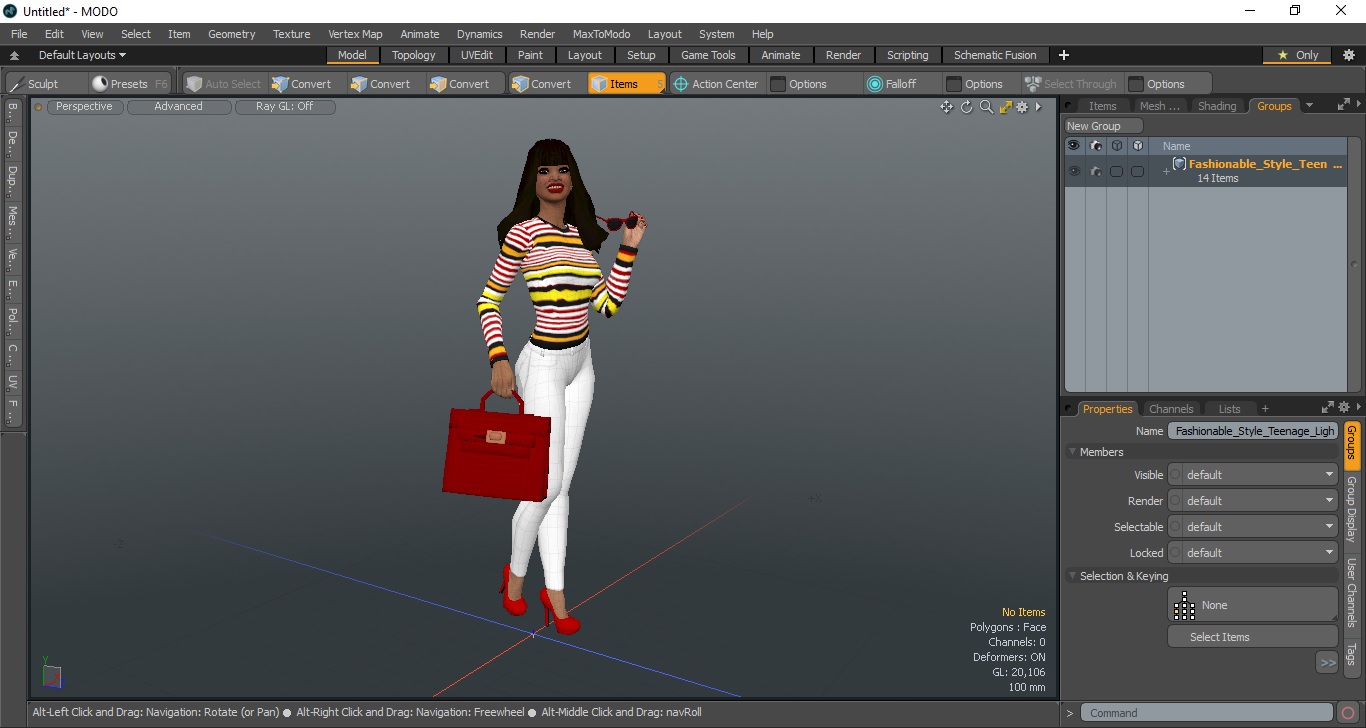Open Presets browser
The image size is (1366, 728).
pos(129,84)
